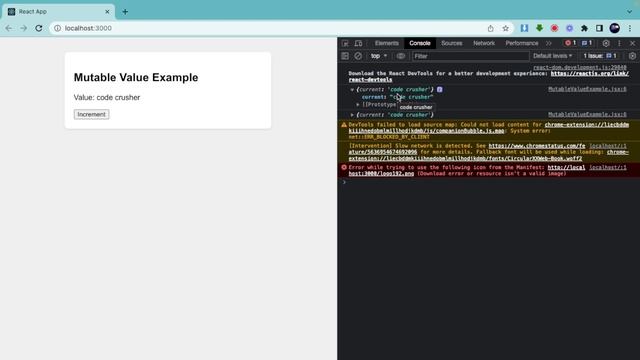Toggle the live expression eye icon
640x360 pixels.
(x=401, y=56)
